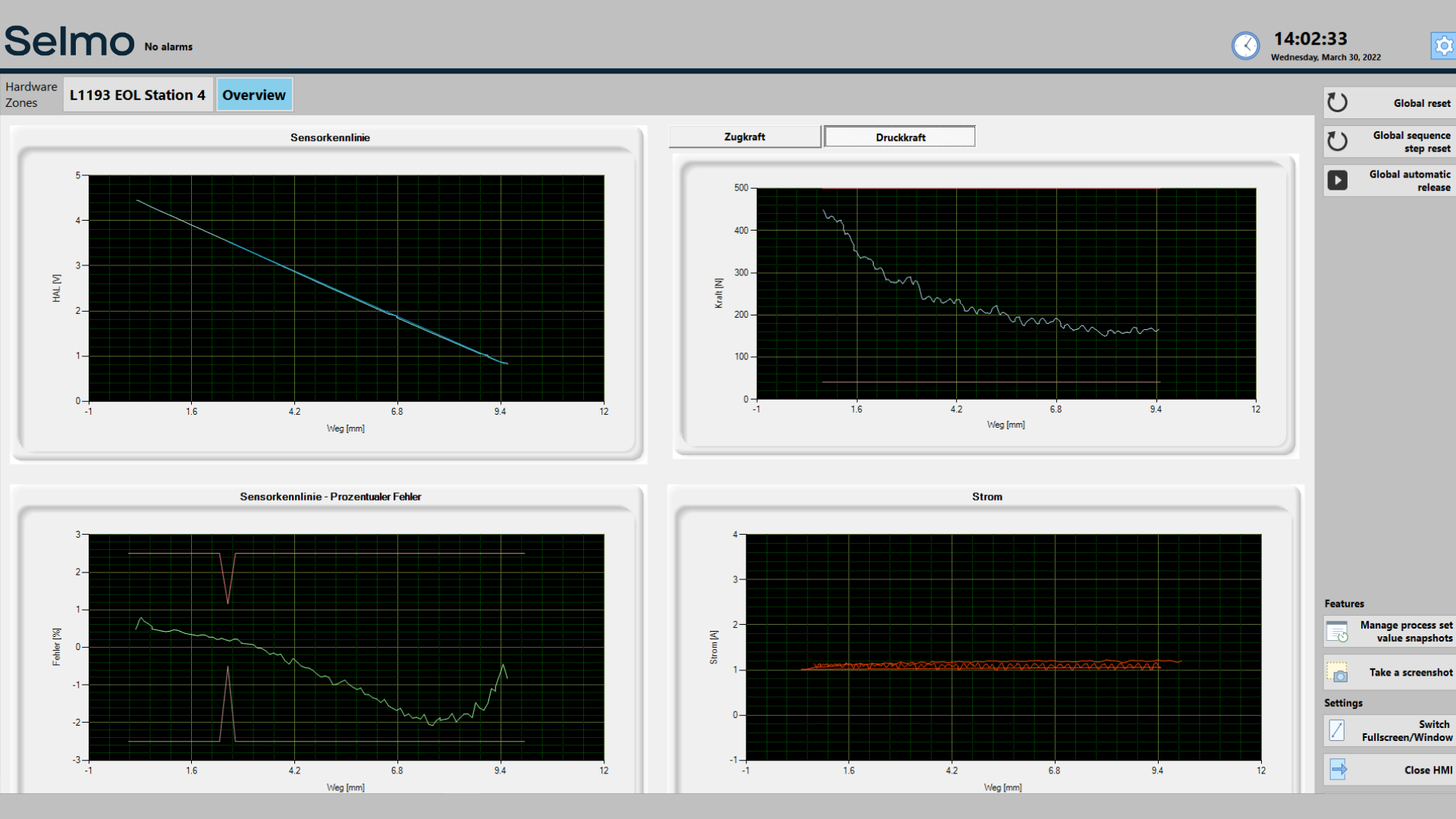Click the Kraft [N] axis label

718,293
